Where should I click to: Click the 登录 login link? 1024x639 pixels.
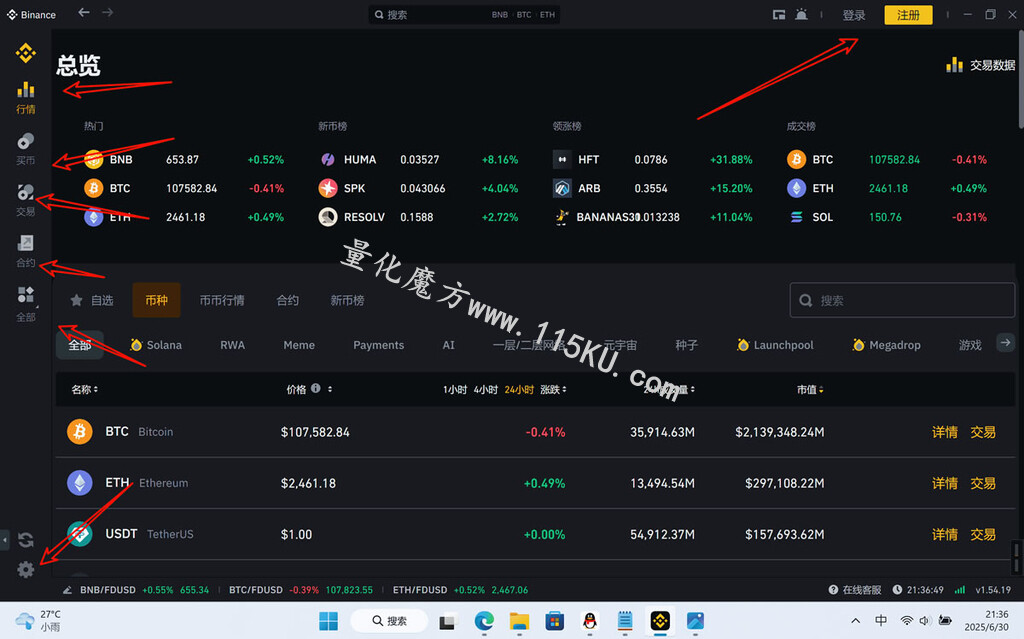pos(854,15)
